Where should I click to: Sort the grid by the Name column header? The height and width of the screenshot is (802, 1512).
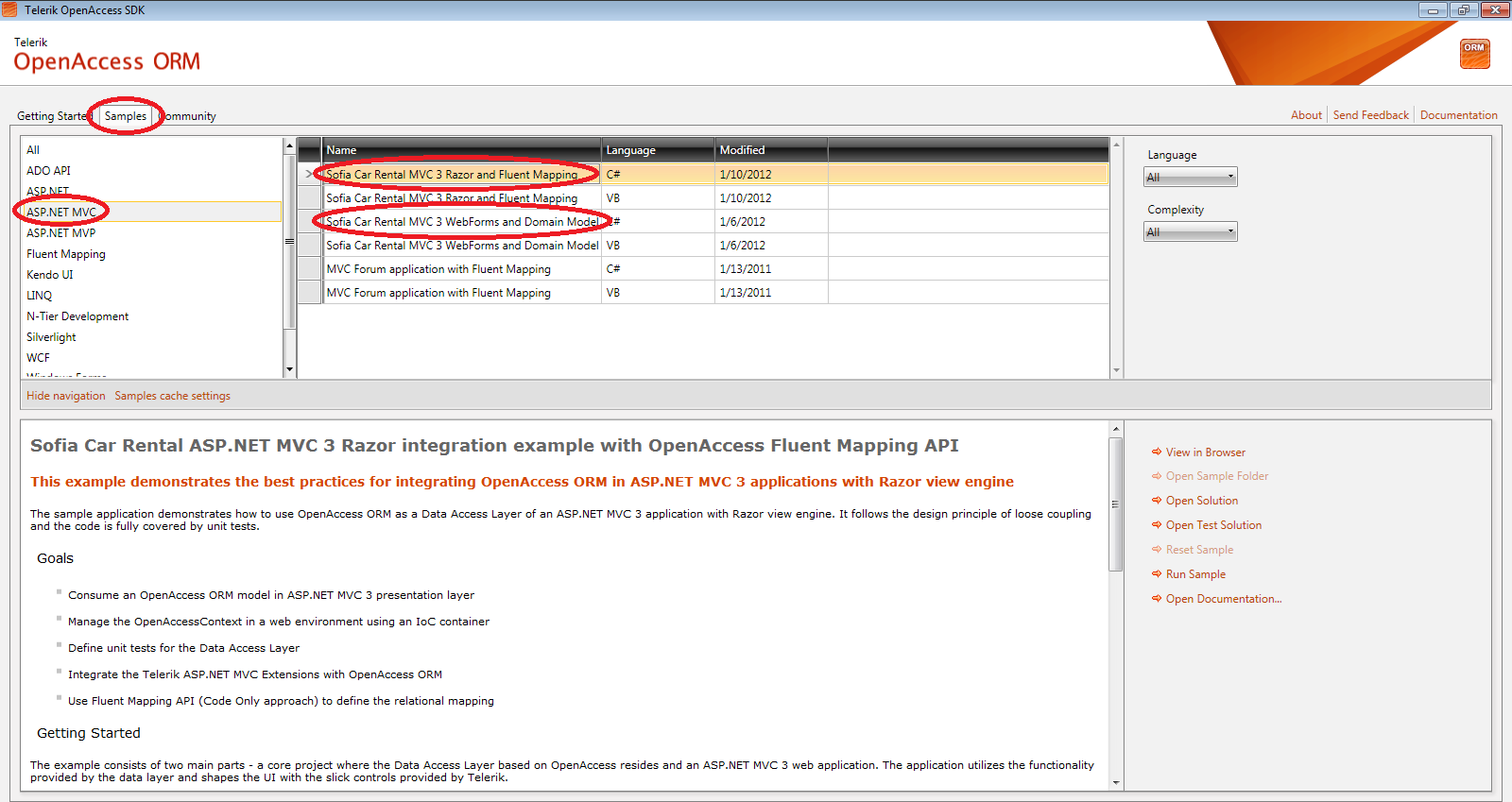coord(461,150)
